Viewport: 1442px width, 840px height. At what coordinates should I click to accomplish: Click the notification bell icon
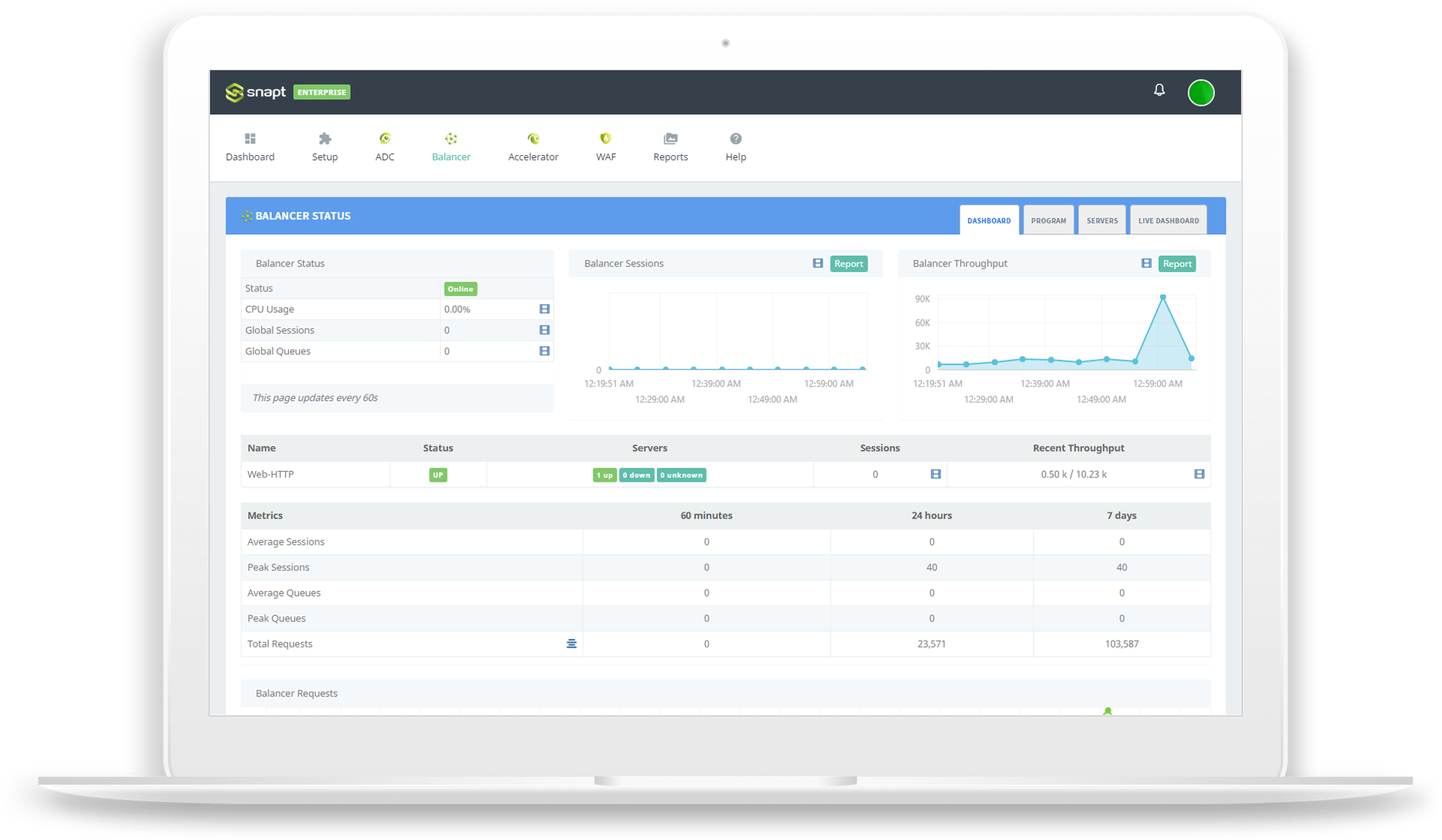(1159, 90)
